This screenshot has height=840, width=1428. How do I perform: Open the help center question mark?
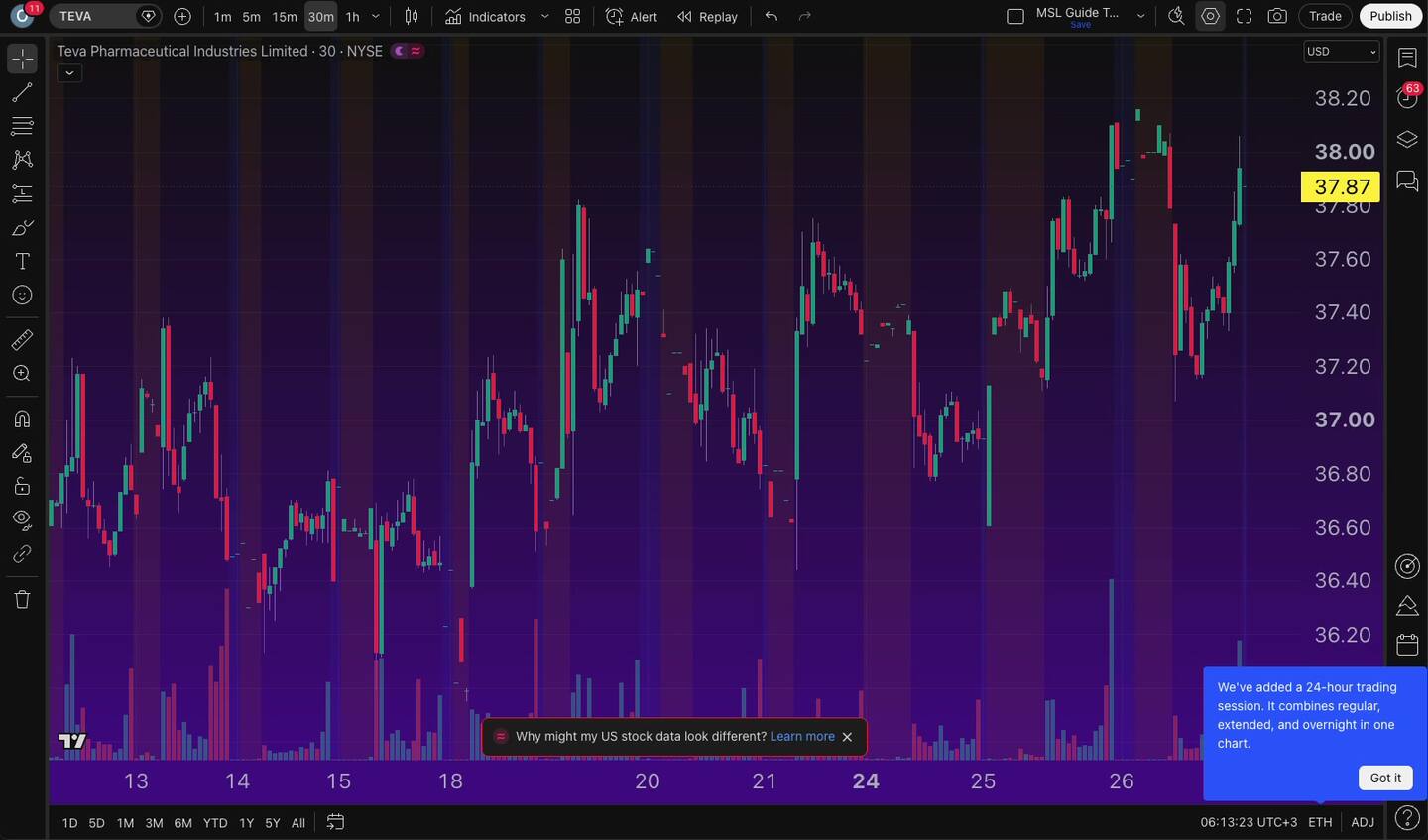click(x=1407, y=818)
